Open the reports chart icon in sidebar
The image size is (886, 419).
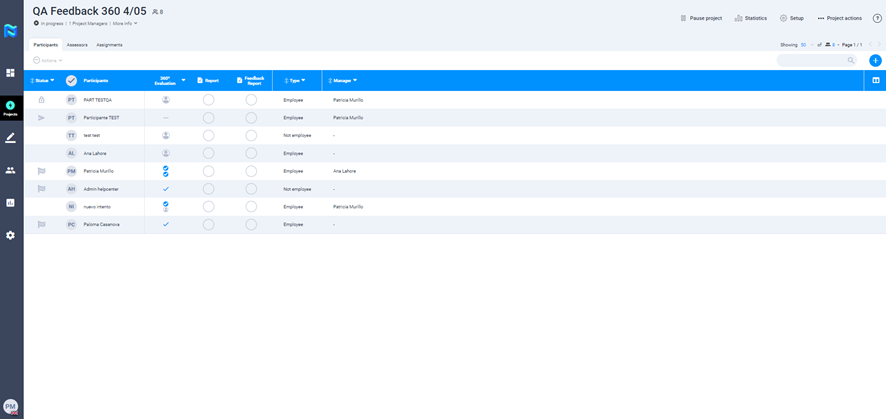[11, 203]
